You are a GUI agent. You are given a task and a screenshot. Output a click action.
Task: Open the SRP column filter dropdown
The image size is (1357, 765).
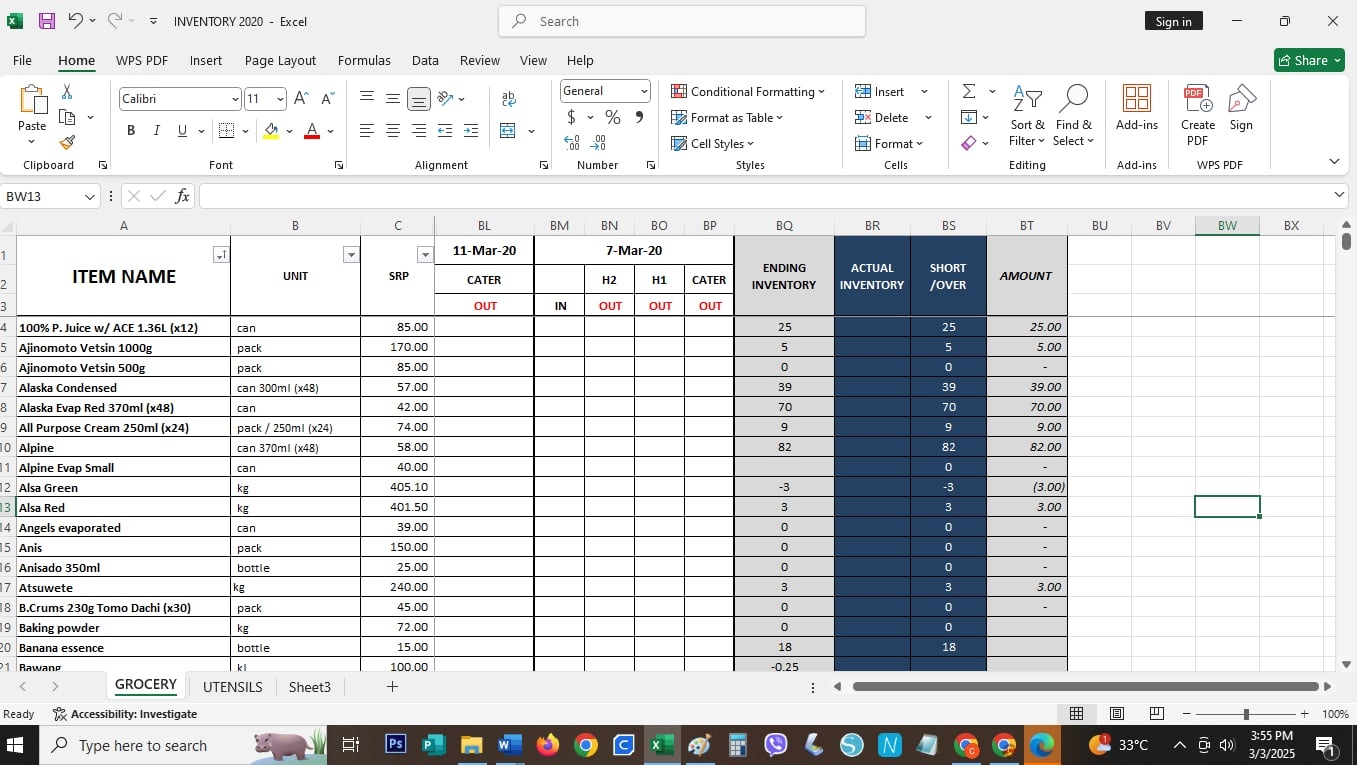(424, 255)
